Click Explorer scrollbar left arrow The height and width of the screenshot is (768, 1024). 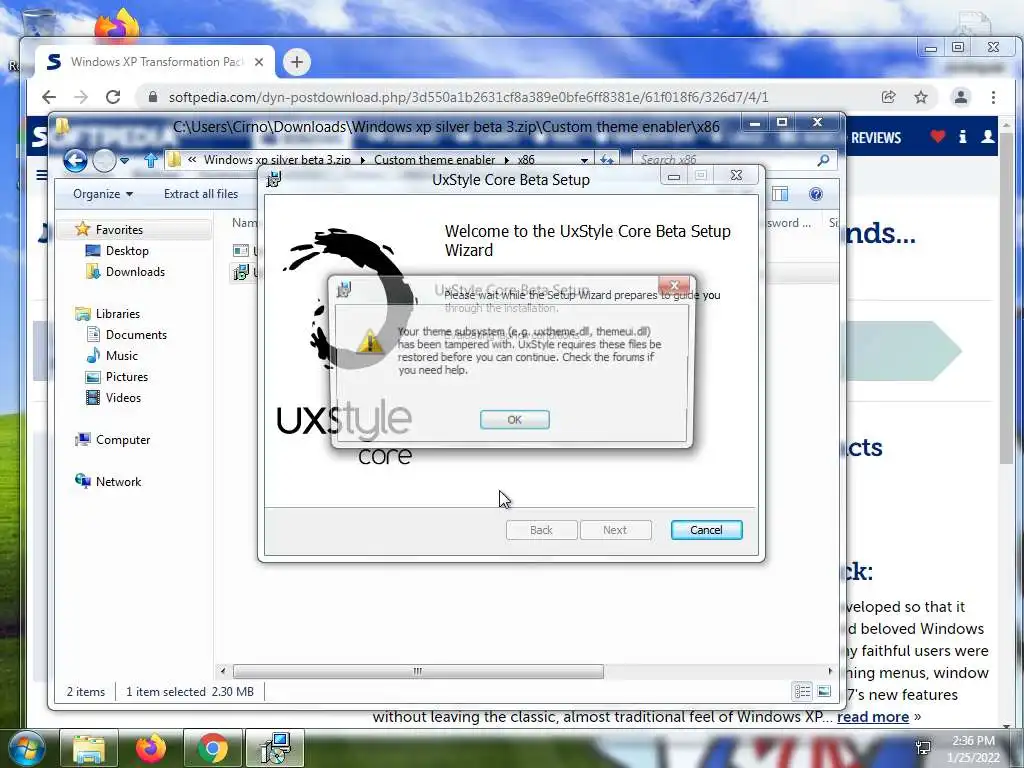pyautogui.click(x=223, y=671)
